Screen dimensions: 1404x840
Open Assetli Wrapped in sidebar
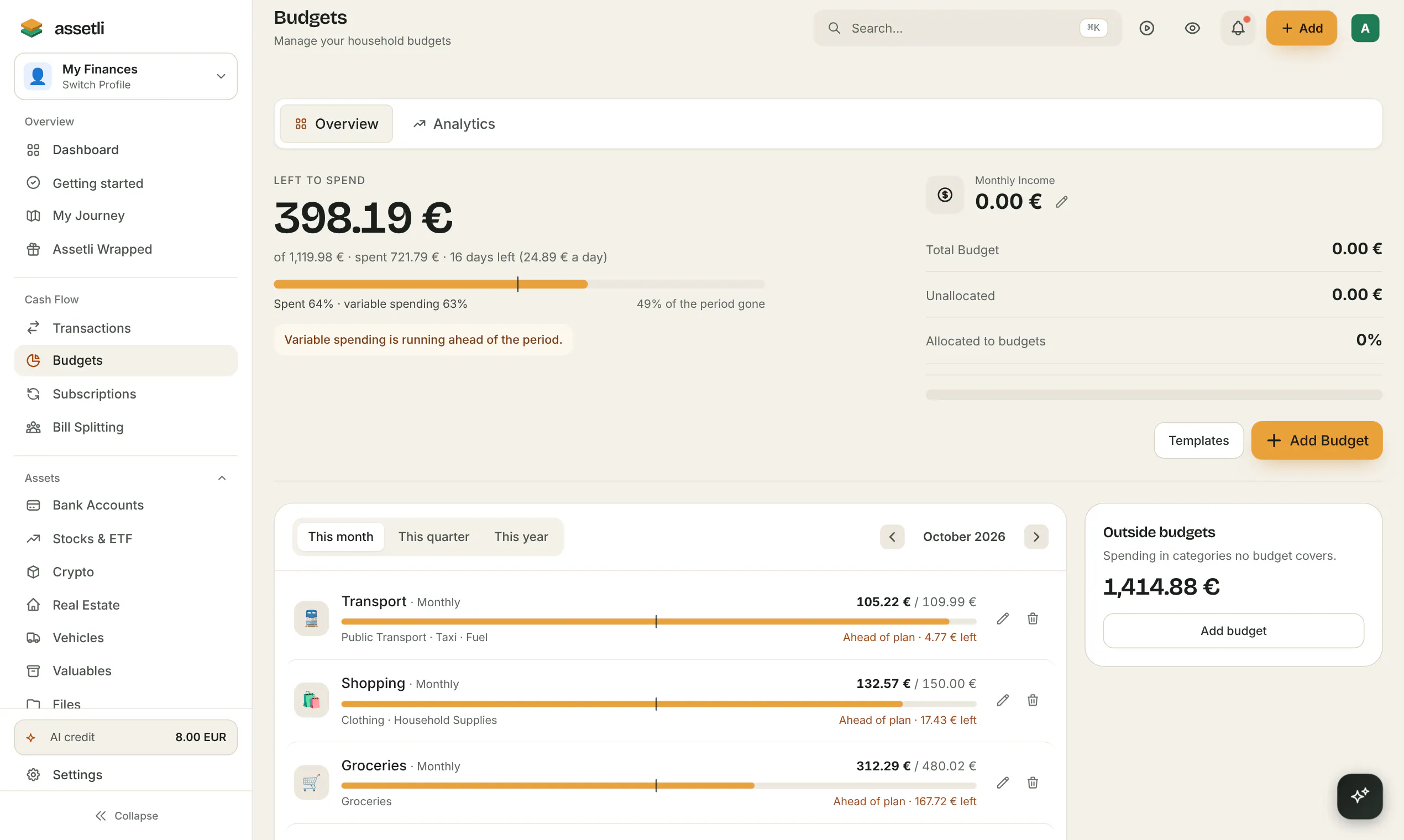[x=125, y=249]
